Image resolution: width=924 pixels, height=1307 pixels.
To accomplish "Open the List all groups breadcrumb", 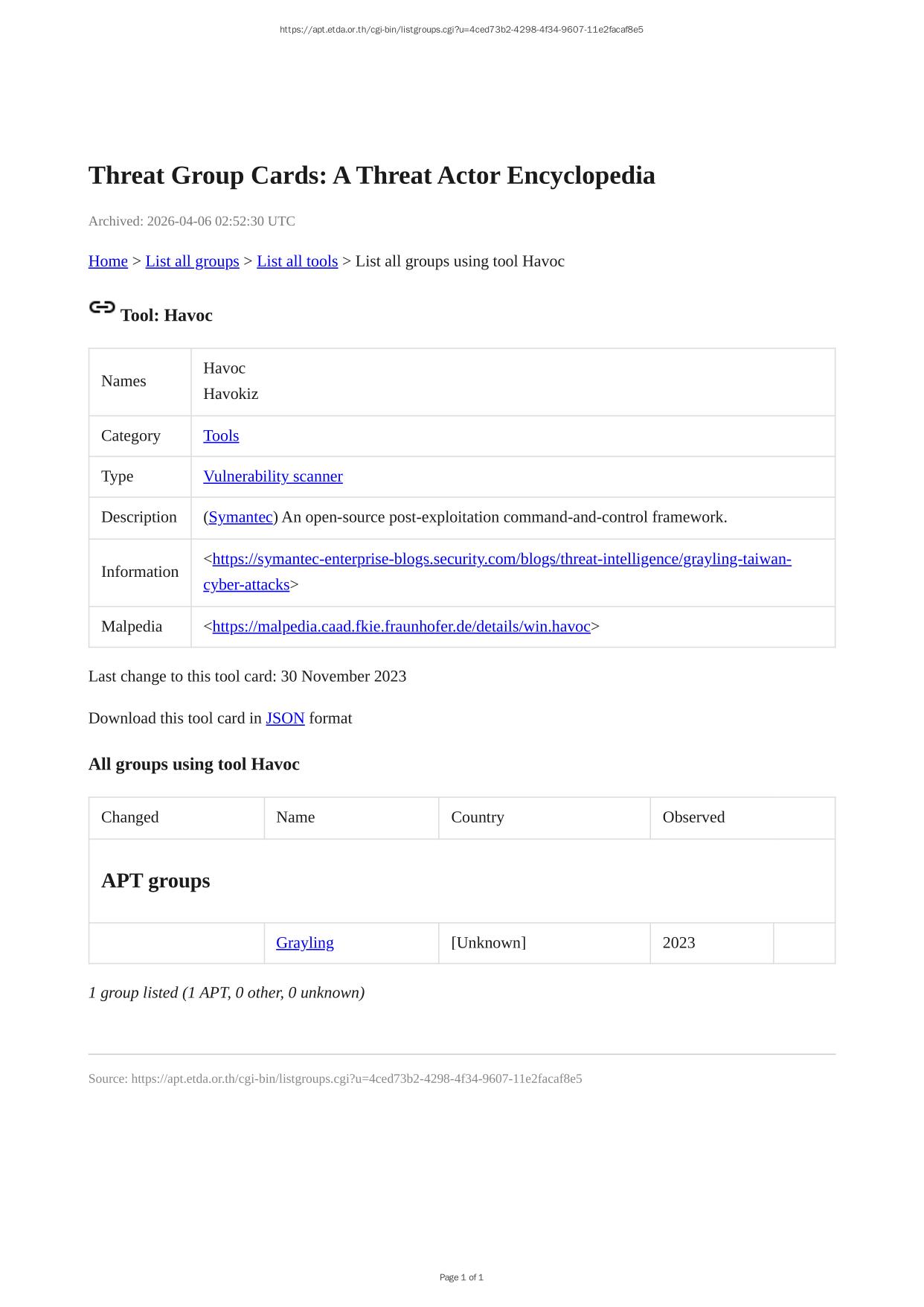I will point(192,261).
